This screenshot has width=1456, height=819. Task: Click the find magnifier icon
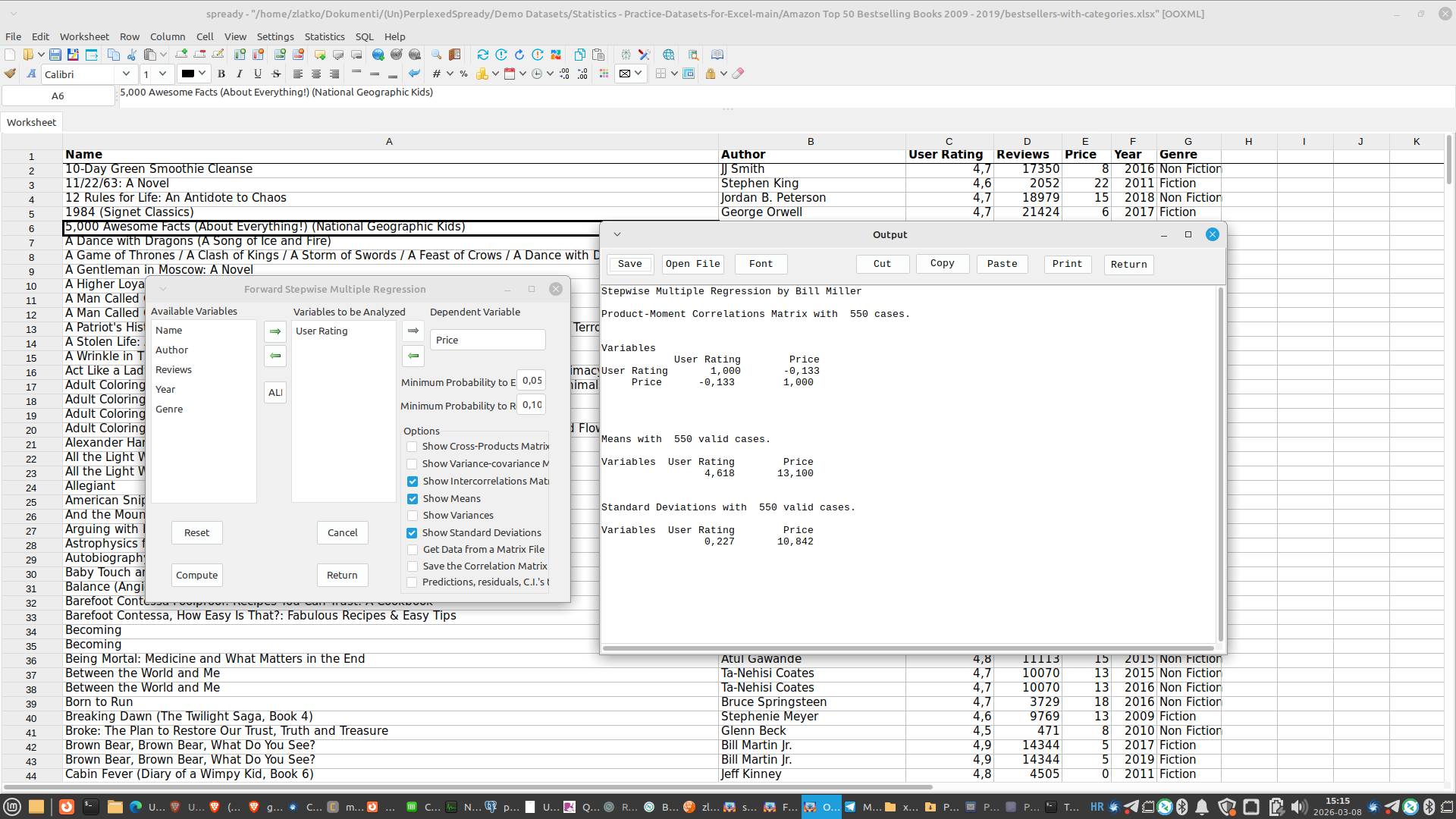click(436, 55)
